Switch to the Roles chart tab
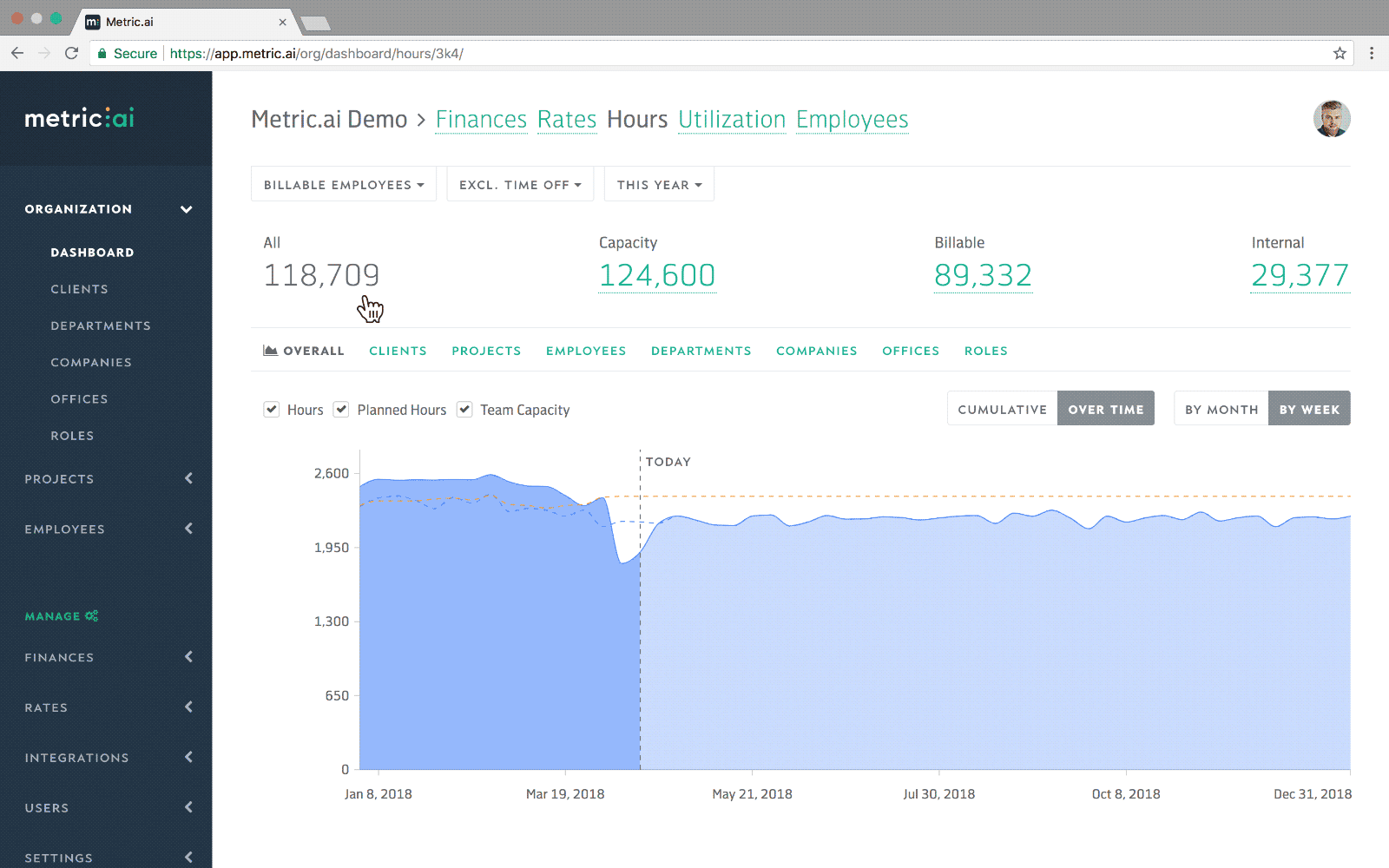Image resolution: width=1389 pixels, height=868 pixels. coord(986,351)
